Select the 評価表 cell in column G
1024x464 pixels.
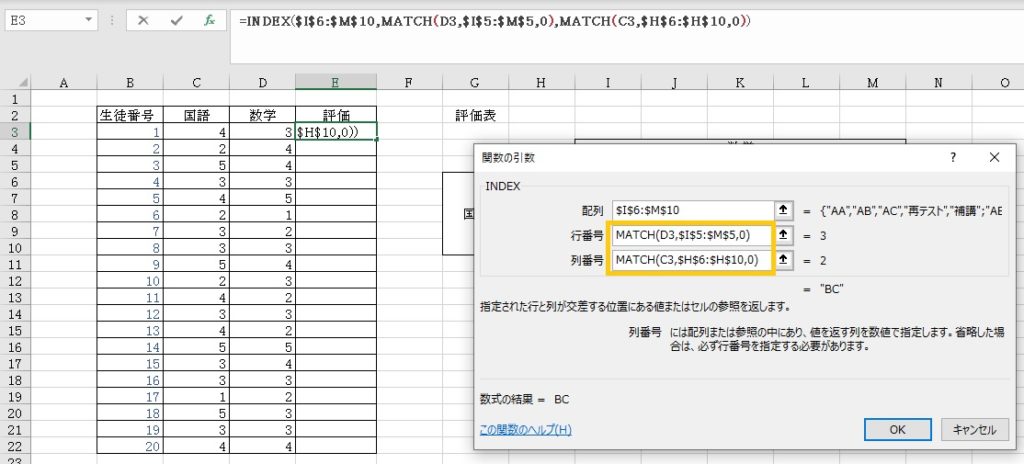pyautogui.click(x=475, y=115)
